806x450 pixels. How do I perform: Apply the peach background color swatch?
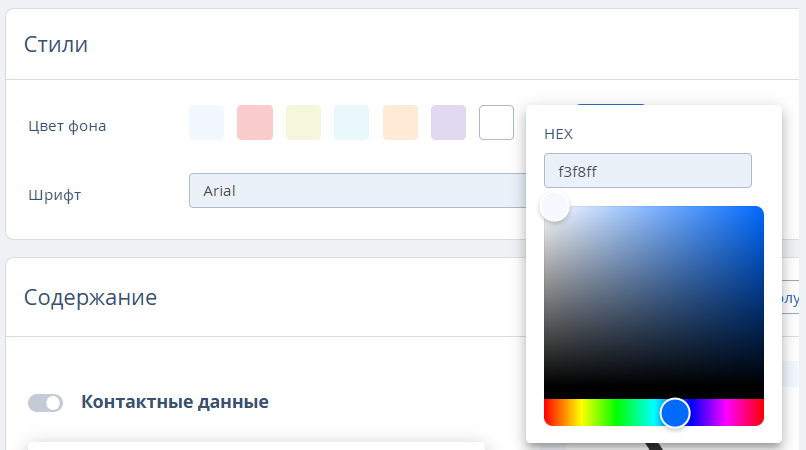coord(400,122)
